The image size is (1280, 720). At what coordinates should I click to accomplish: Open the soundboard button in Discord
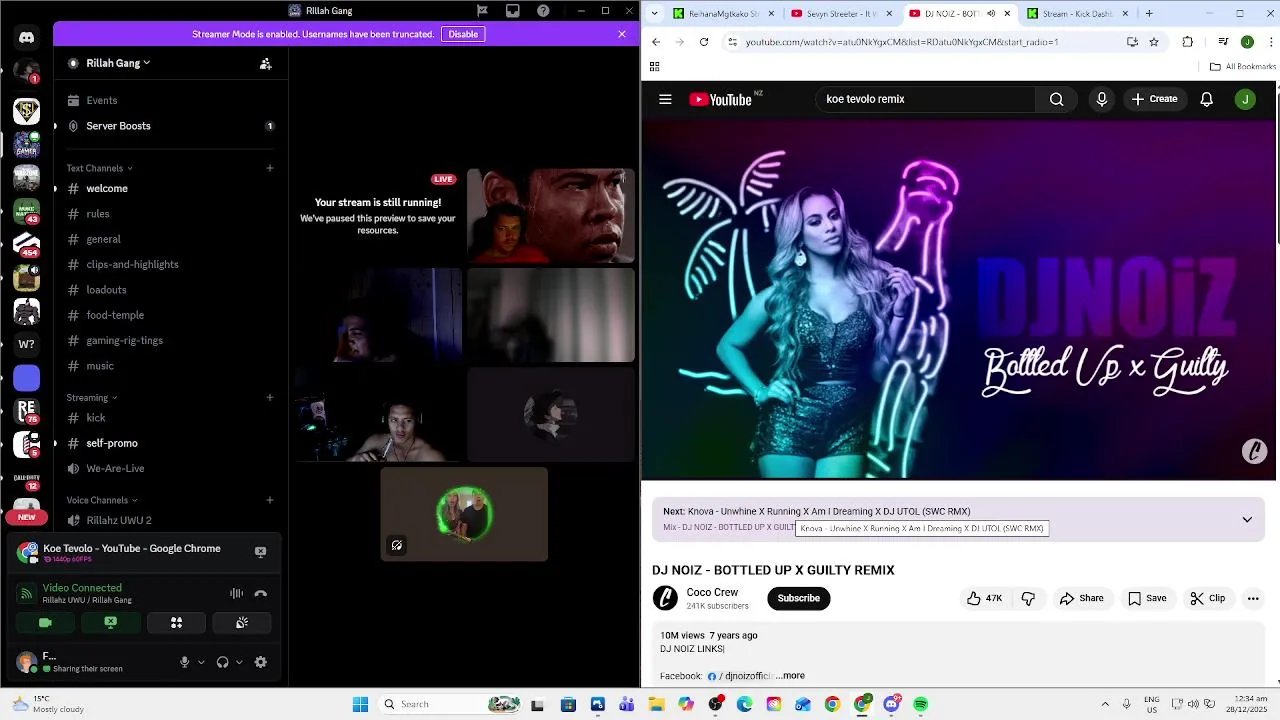coord(242,623)
